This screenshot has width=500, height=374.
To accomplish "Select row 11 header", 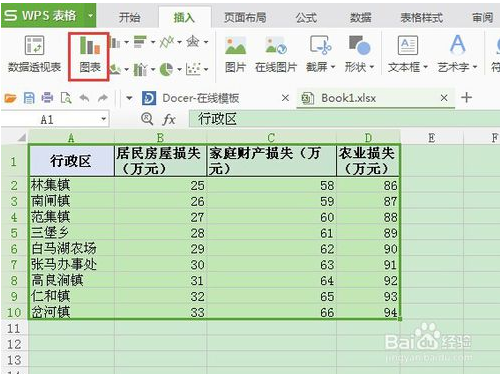I will pos(14,328).
